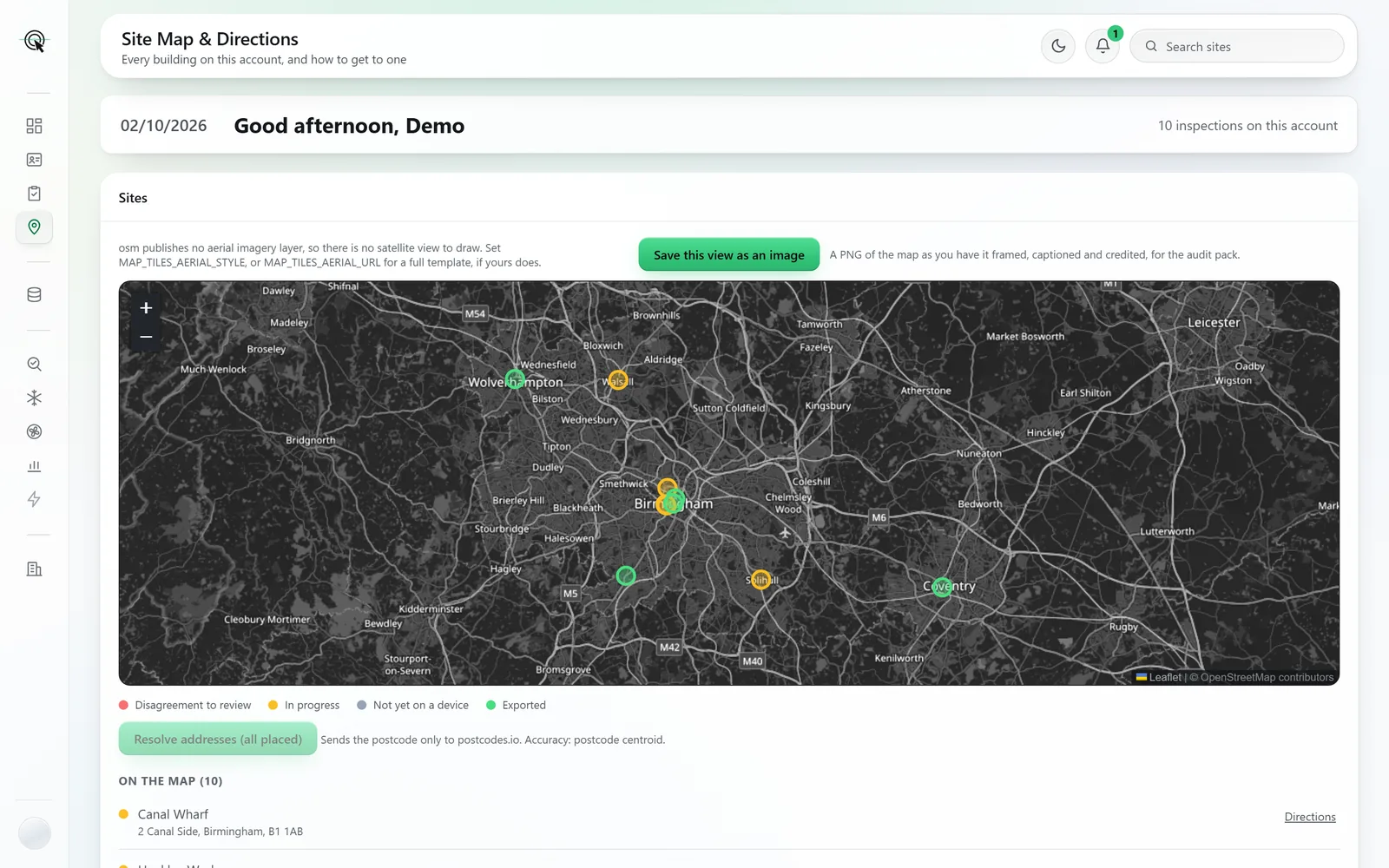1389x868 pixels.
Task: Click the yellow marker at Walsall
Action: click(x=617, y=380)
